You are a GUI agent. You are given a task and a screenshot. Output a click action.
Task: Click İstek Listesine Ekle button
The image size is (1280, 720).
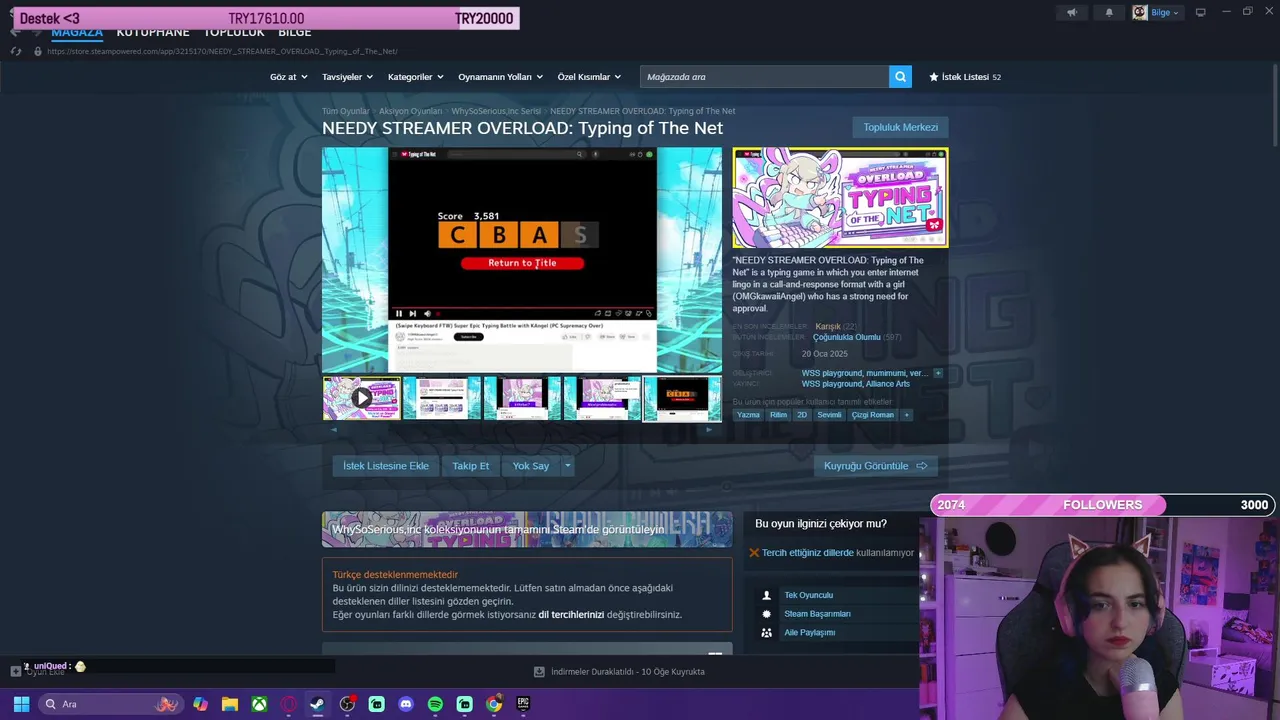tap(386, 466)
